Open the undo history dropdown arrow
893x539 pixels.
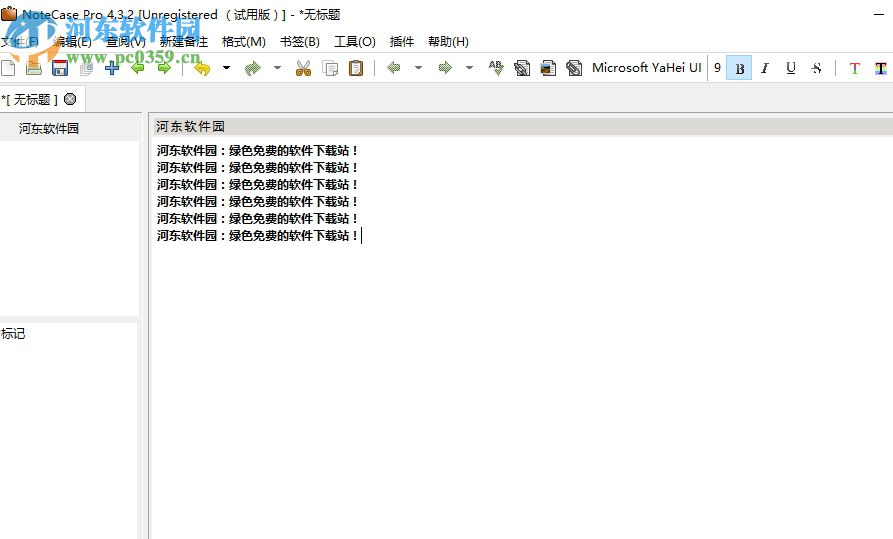pyautogui.click(x=226, y=68)
